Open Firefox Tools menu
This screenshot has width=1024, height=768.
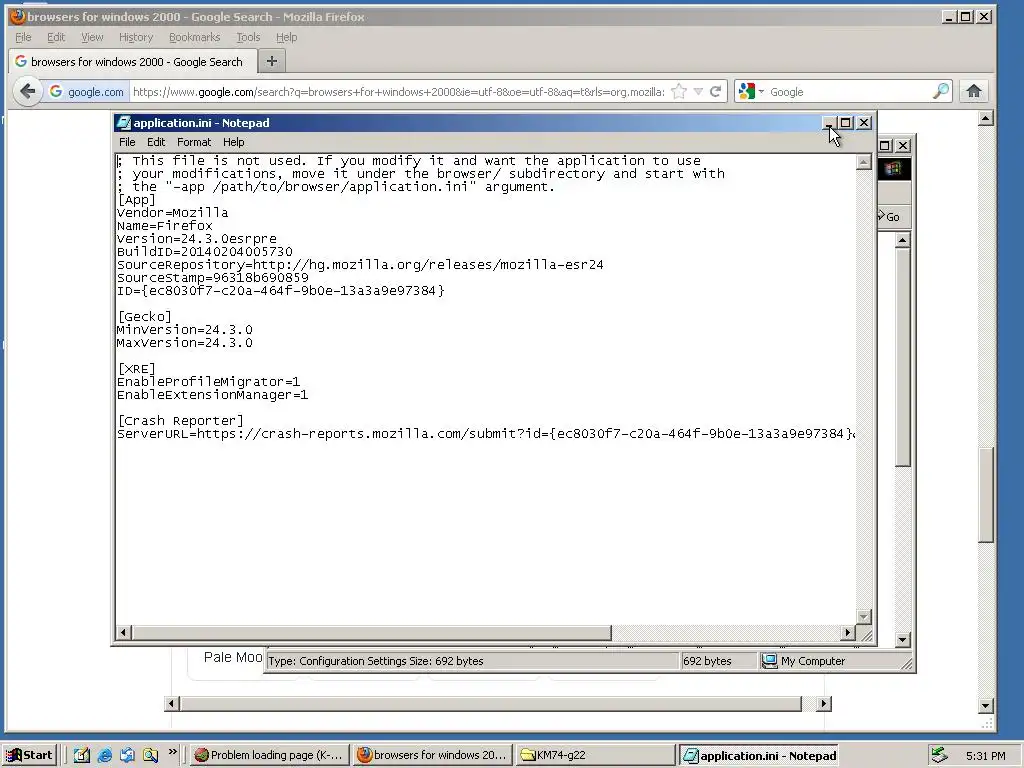248,37
